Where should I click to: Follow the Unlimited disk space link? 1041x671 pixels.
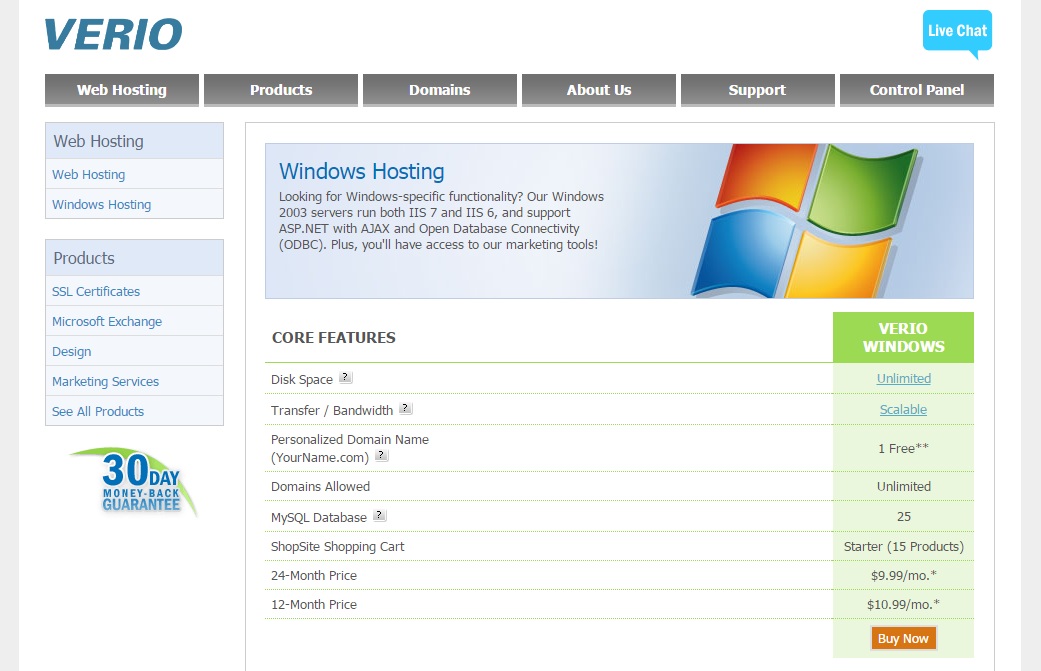click(x=903, y=378)
